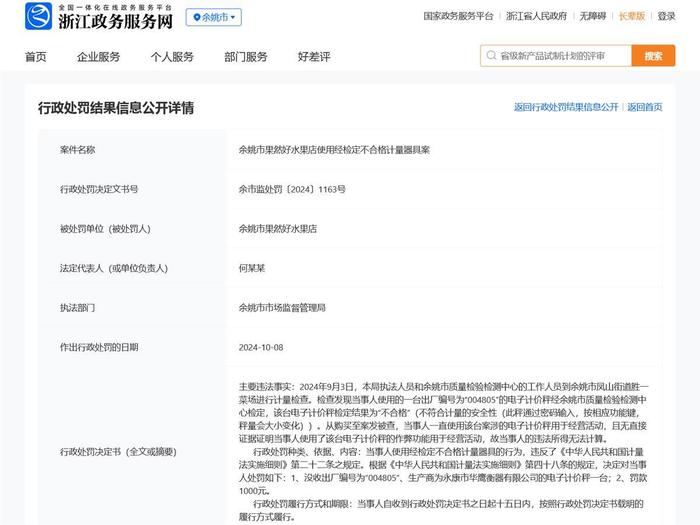Focus the search input field
Image resolution: width=700 pixels, height=525 pixels.
[x=556, y=56]
